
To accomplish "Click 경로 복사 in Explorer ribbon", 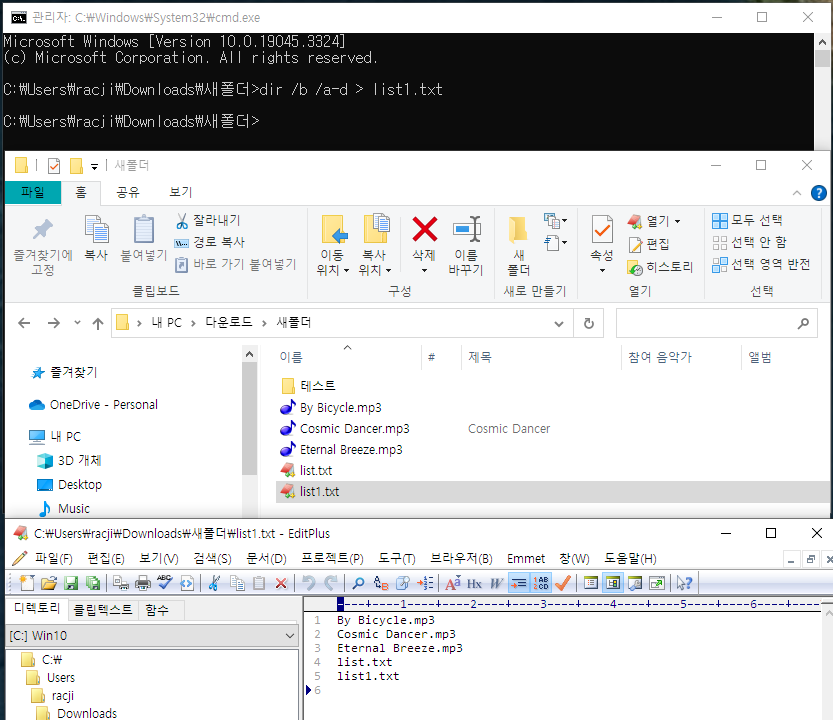I will [210, 242].
